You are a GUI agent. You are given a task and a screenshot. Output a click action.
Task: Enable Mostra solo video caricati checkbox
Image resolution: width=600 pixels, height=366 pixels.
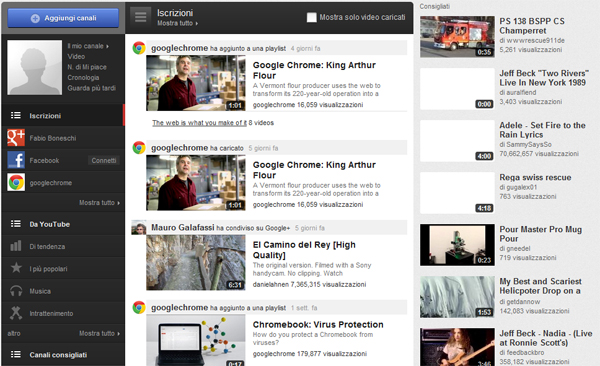pyautogui.click(x=311, y=17)
